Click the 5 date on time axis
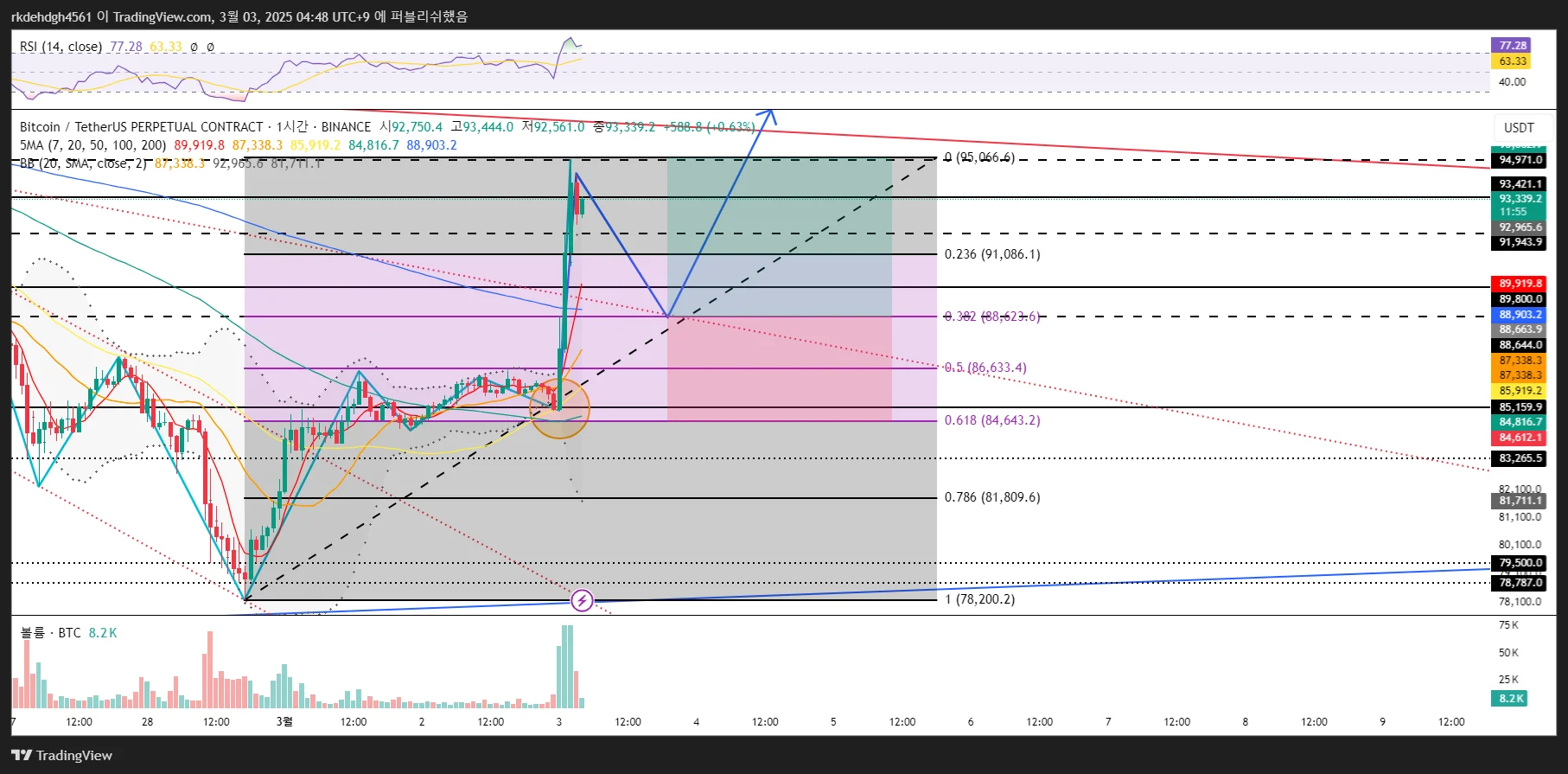Image resolution: width=1568 pixels, height=774 pixels. point(833,721)
